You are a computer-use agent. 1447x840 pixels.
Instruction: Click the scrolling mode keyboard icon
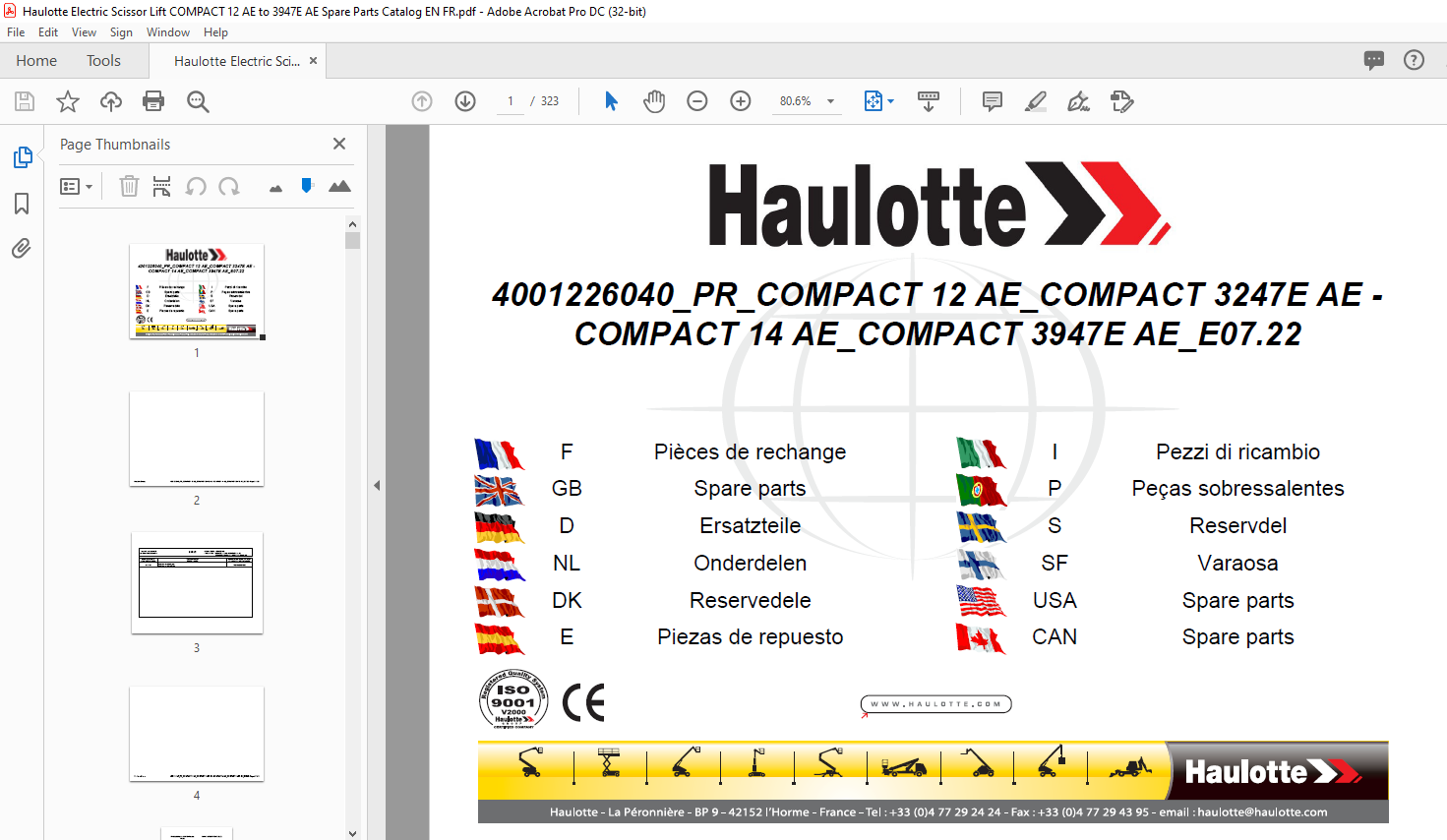click(929, 101)
